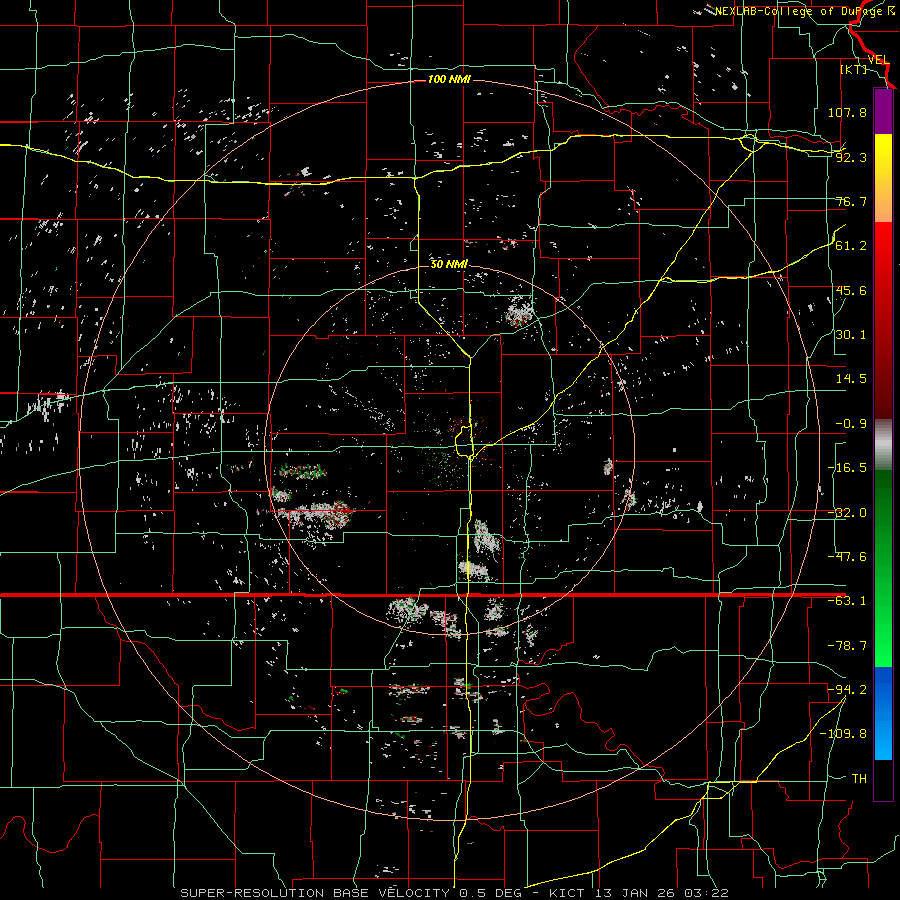Click the Super-Resolution Base Velocity caption
Screen dimensions: 900x900
coord(455,893)
